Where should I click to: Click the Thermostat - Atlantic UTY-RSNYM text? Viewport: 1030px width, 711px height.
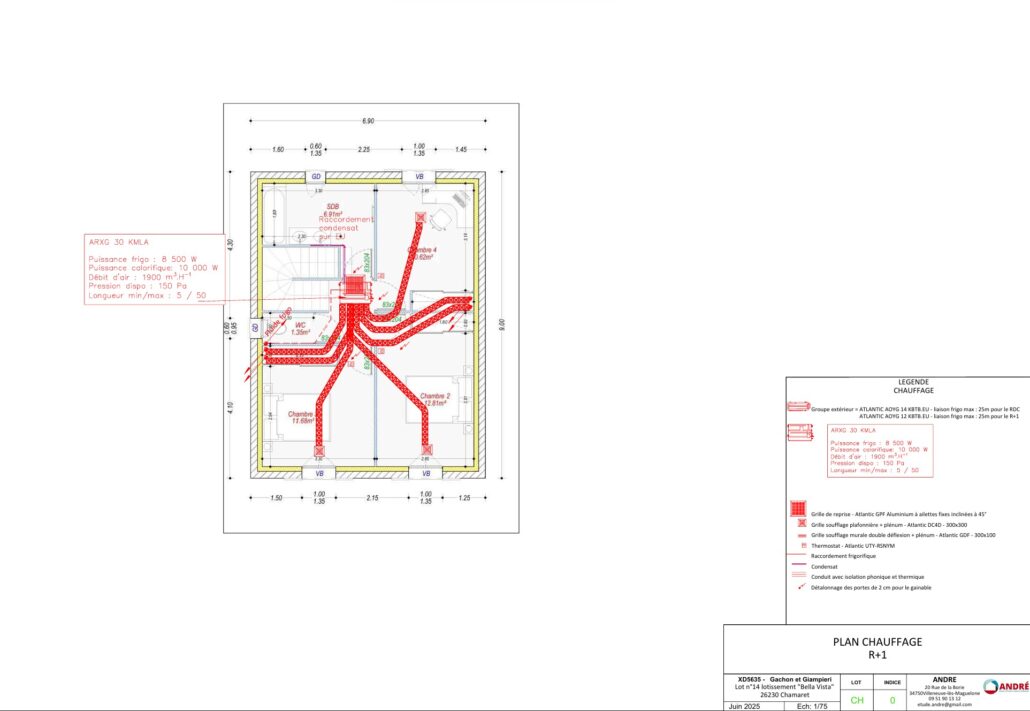[853, 546]
